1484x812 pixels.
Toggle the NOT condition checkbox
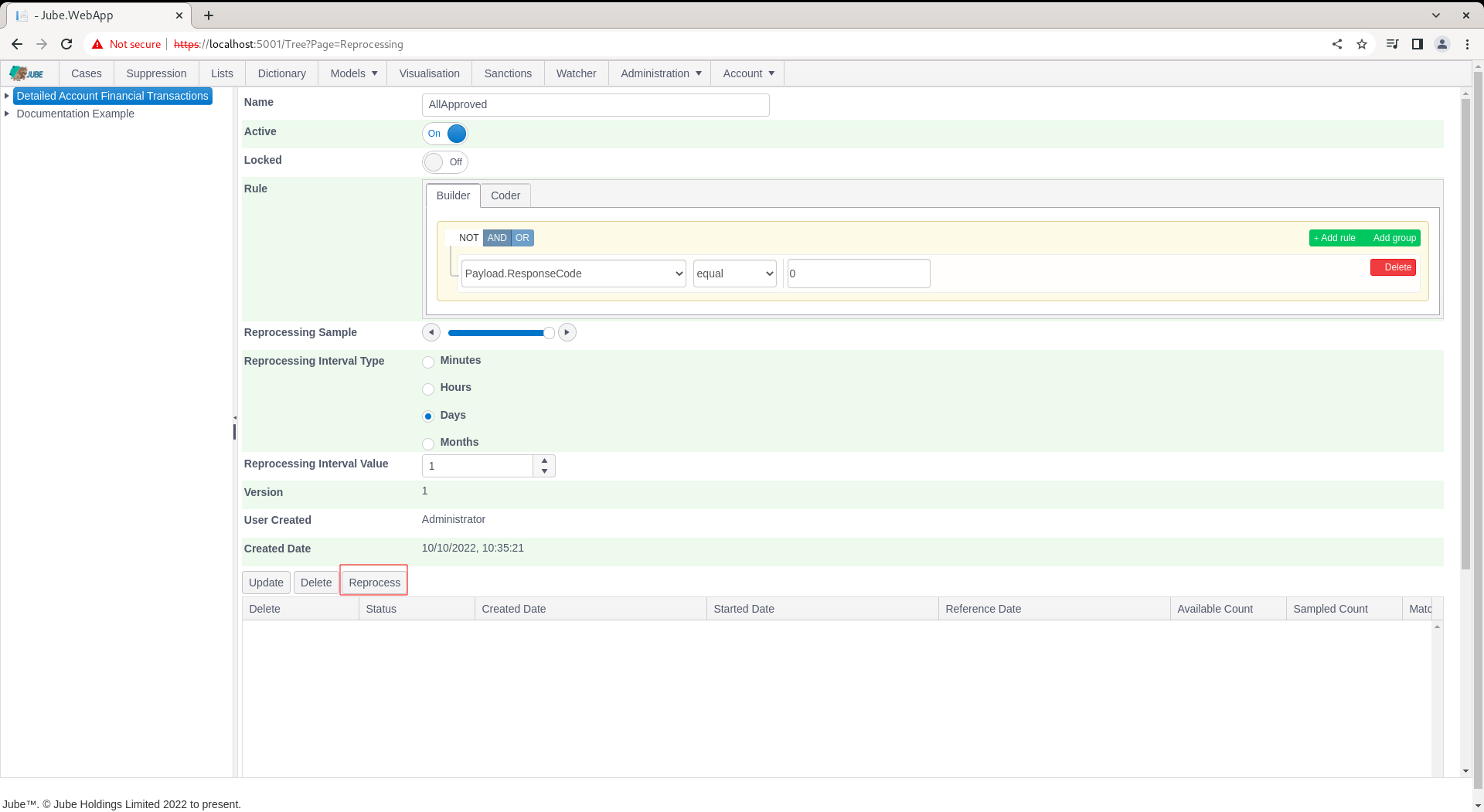pos(464,238)
